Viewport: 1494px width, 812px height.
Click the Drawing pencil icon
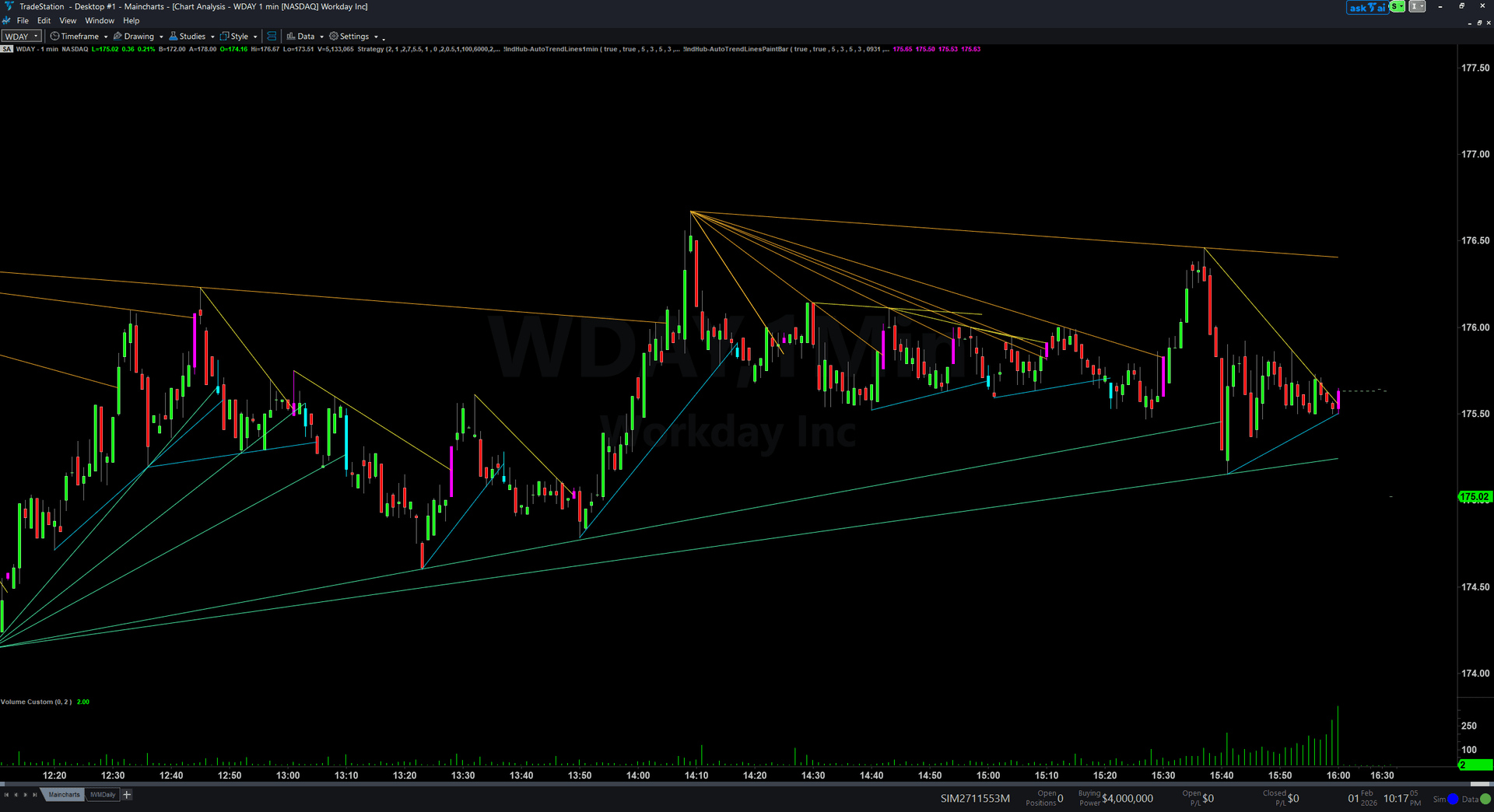[117, 37]
